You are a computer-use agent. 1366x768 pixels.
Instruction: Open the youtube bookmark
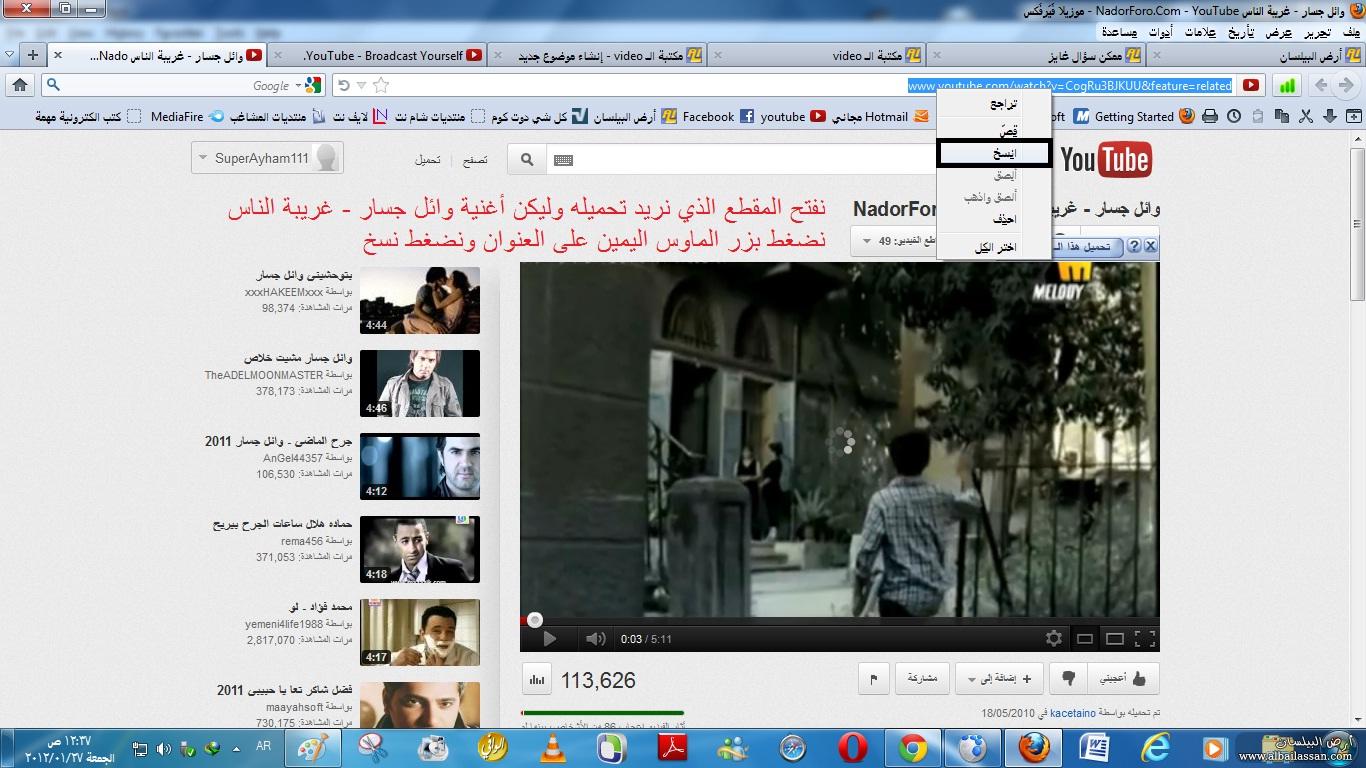[x=792, y=117]
